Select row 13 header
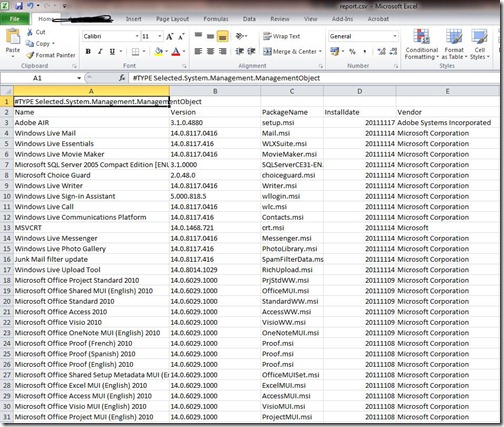 click(x=7, y=228)
